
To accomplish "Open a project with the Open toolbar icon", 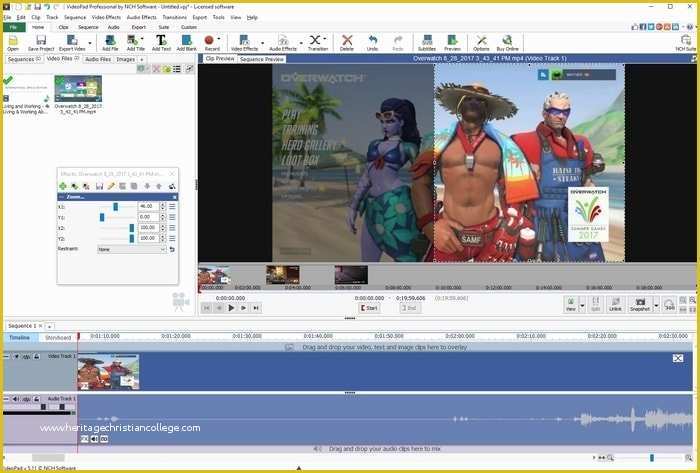I will (x=12, y=43).
